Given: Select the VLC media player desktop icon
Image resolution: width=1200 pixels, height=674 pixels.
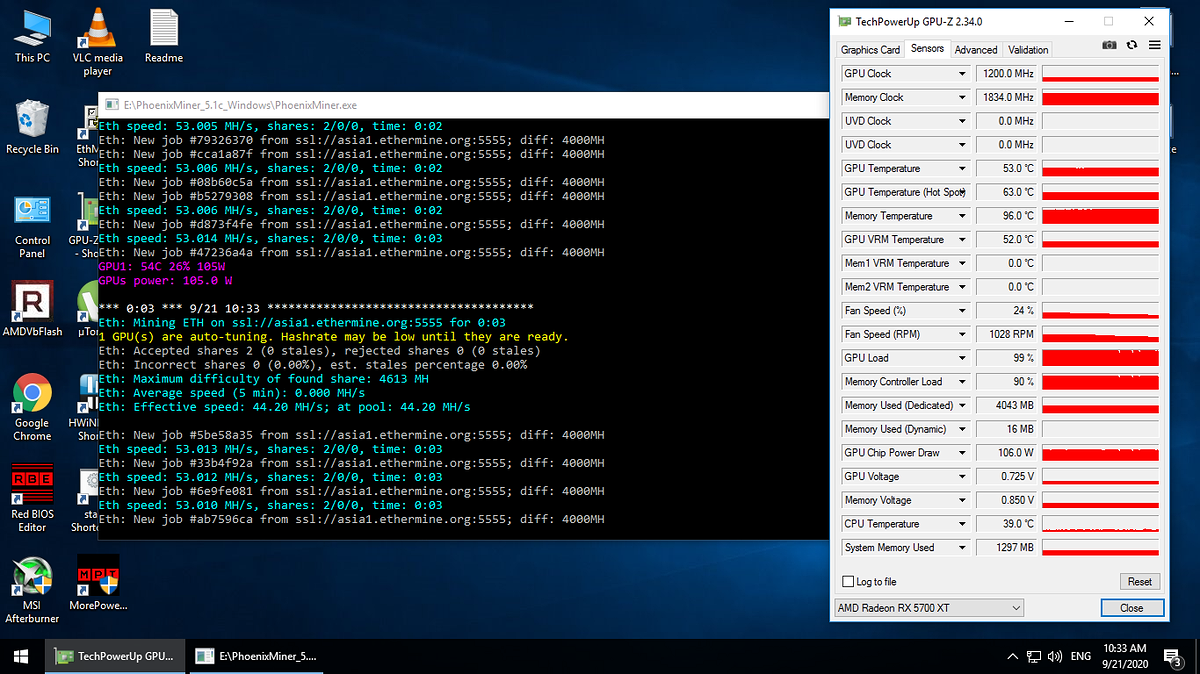Looking at the screenshot, I should coord(98,42).
